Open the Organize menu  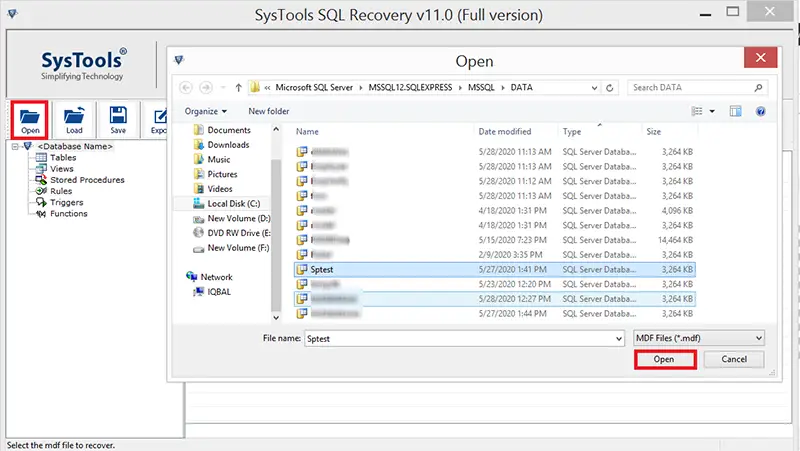tap(205, 111)
